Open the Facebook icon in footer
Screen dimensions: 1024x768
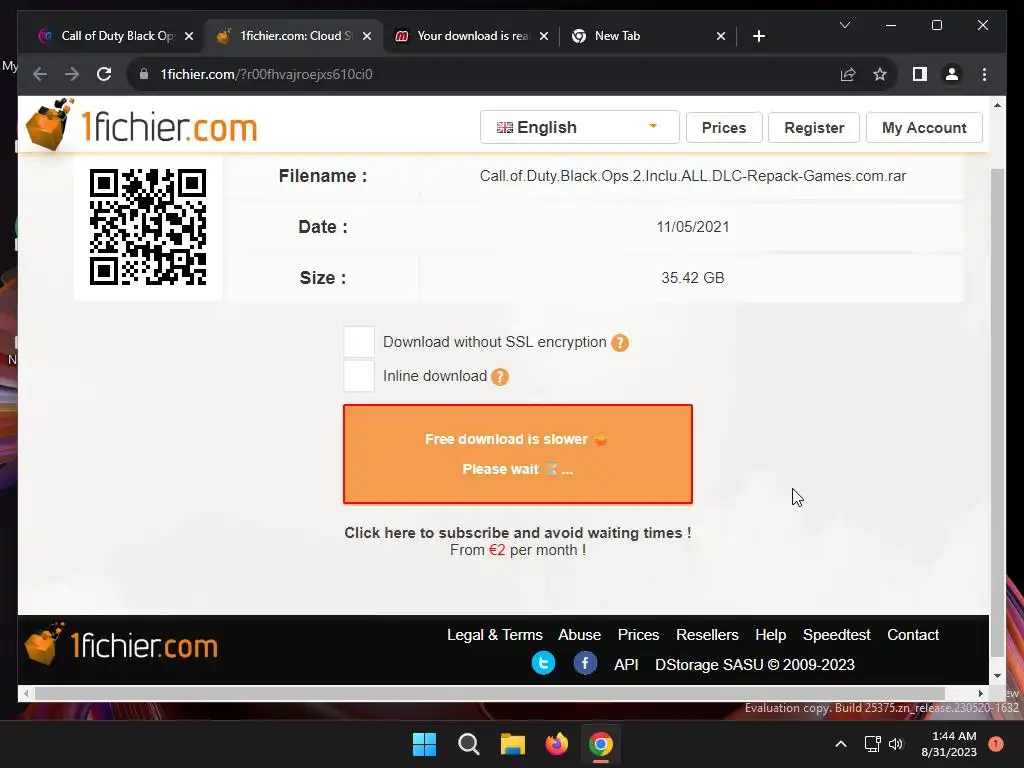click(585, 664)
